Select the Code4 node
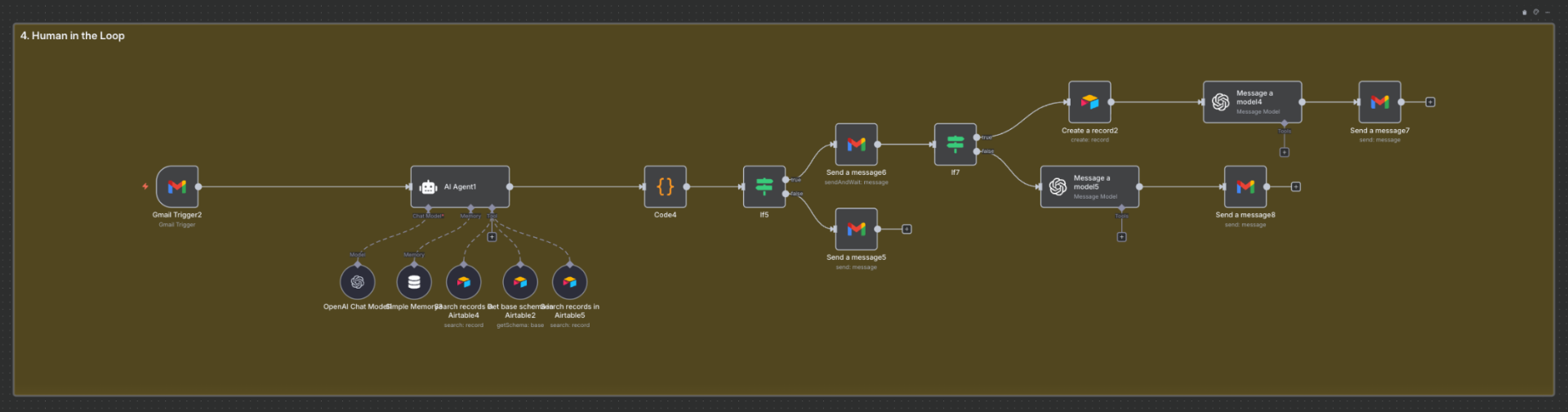1568x412 pixels. (x=666, y=186)
